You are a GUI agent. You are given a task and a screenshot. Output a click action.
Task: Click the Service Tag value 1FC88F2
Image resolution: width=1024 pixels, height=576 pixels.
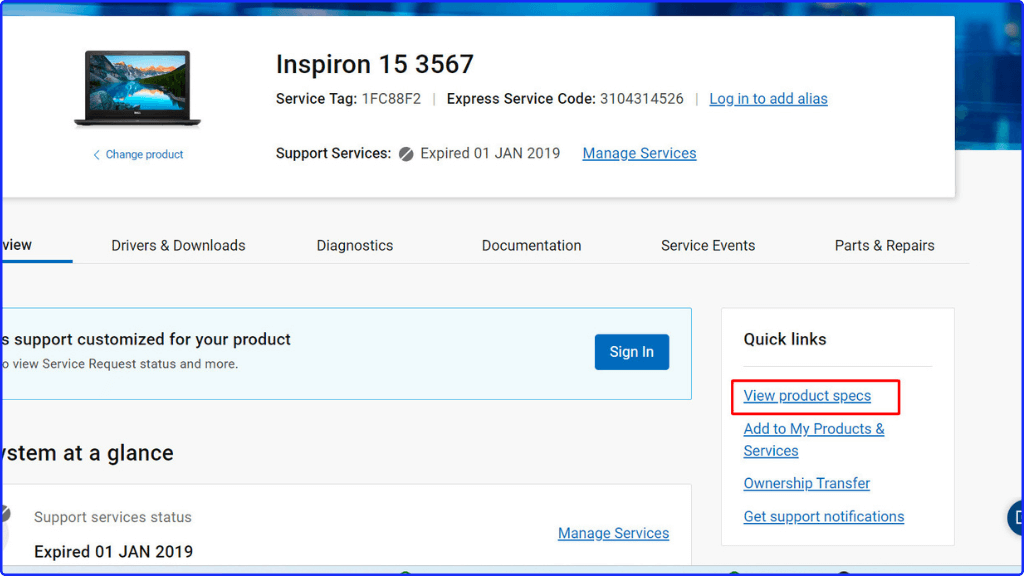coord(391,99)
